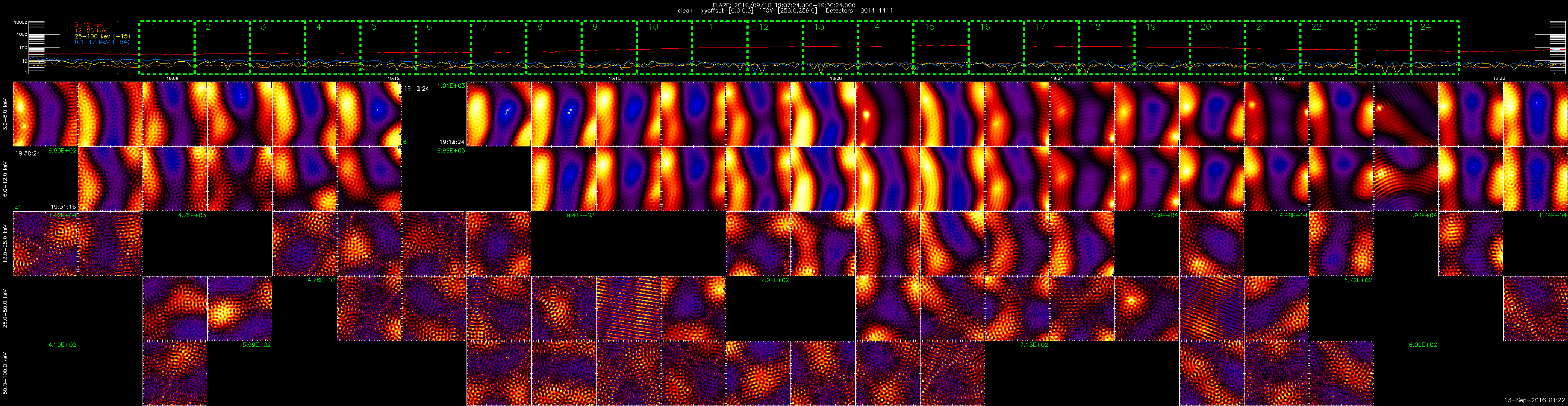1568x406 pixels.
Task: Click the blue 0.1-17 MeV (-54) legend entry
Action: point(102,42)
